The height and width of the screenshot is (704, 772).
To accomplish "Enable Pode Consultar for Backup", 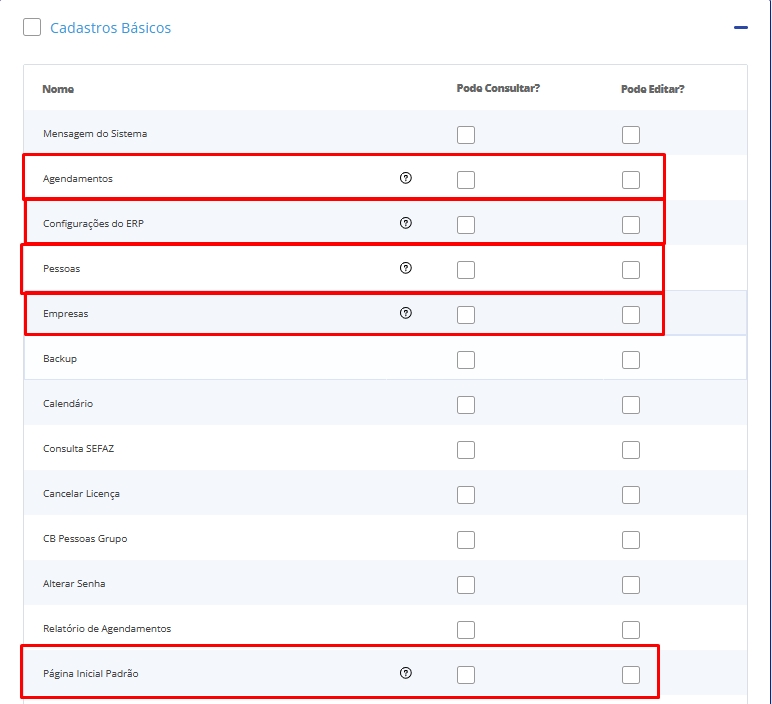I will click(x=466, y=360).
